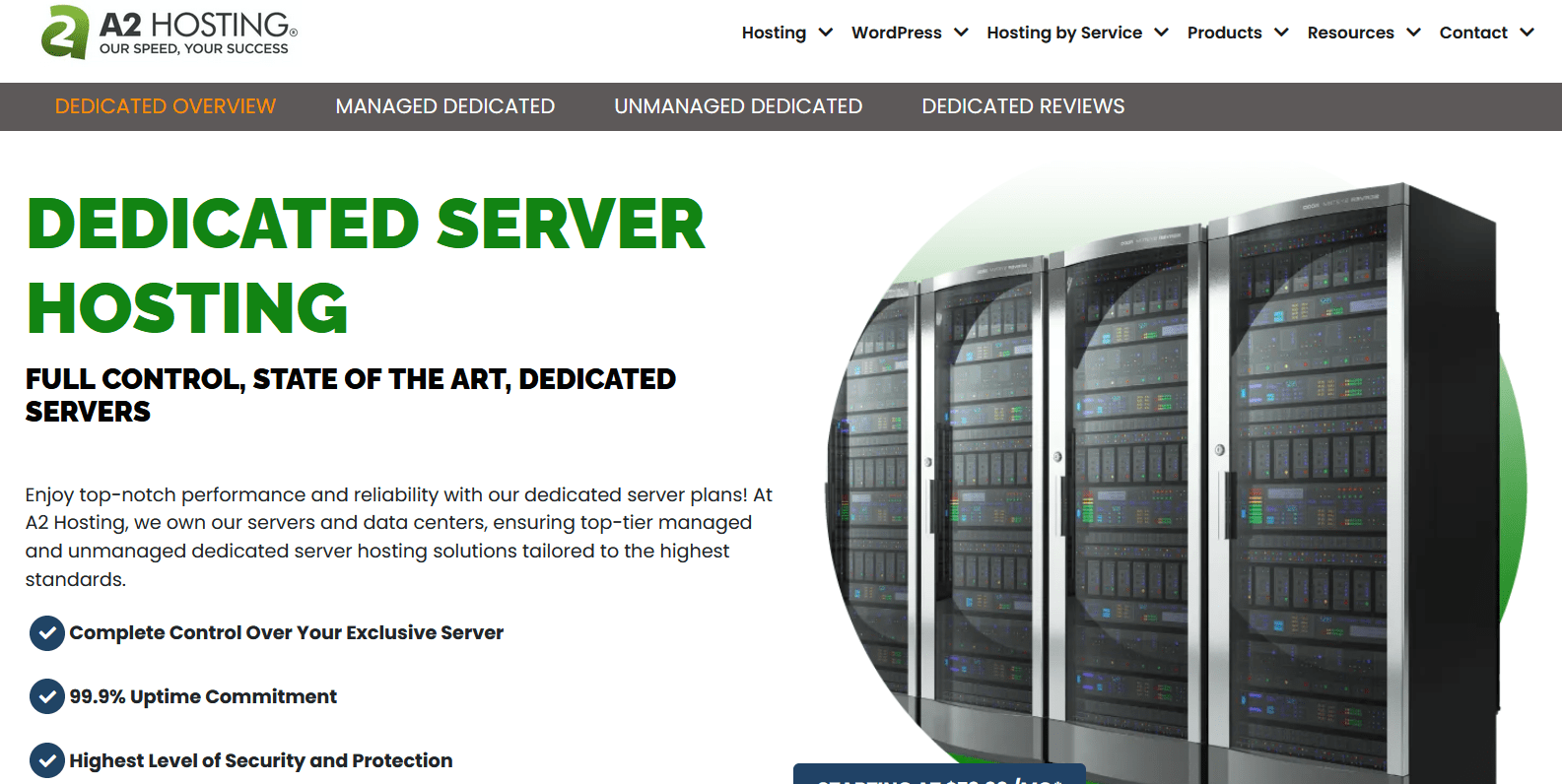1562x784 pixels.
Task: Open the Resources chevron arrow
Action: [x=1413, y=33]
